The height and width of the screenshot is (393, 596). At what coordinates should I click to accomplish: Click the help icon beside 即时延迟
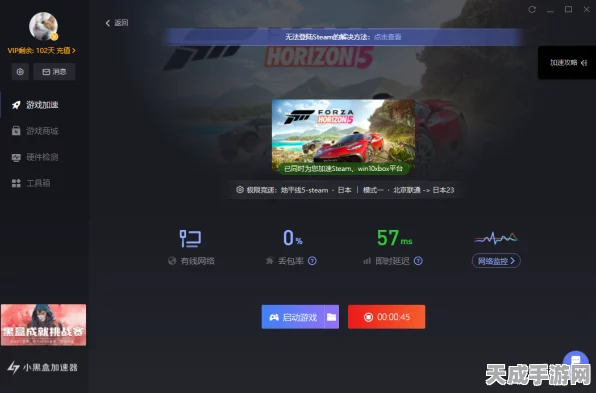pos(418,261)
